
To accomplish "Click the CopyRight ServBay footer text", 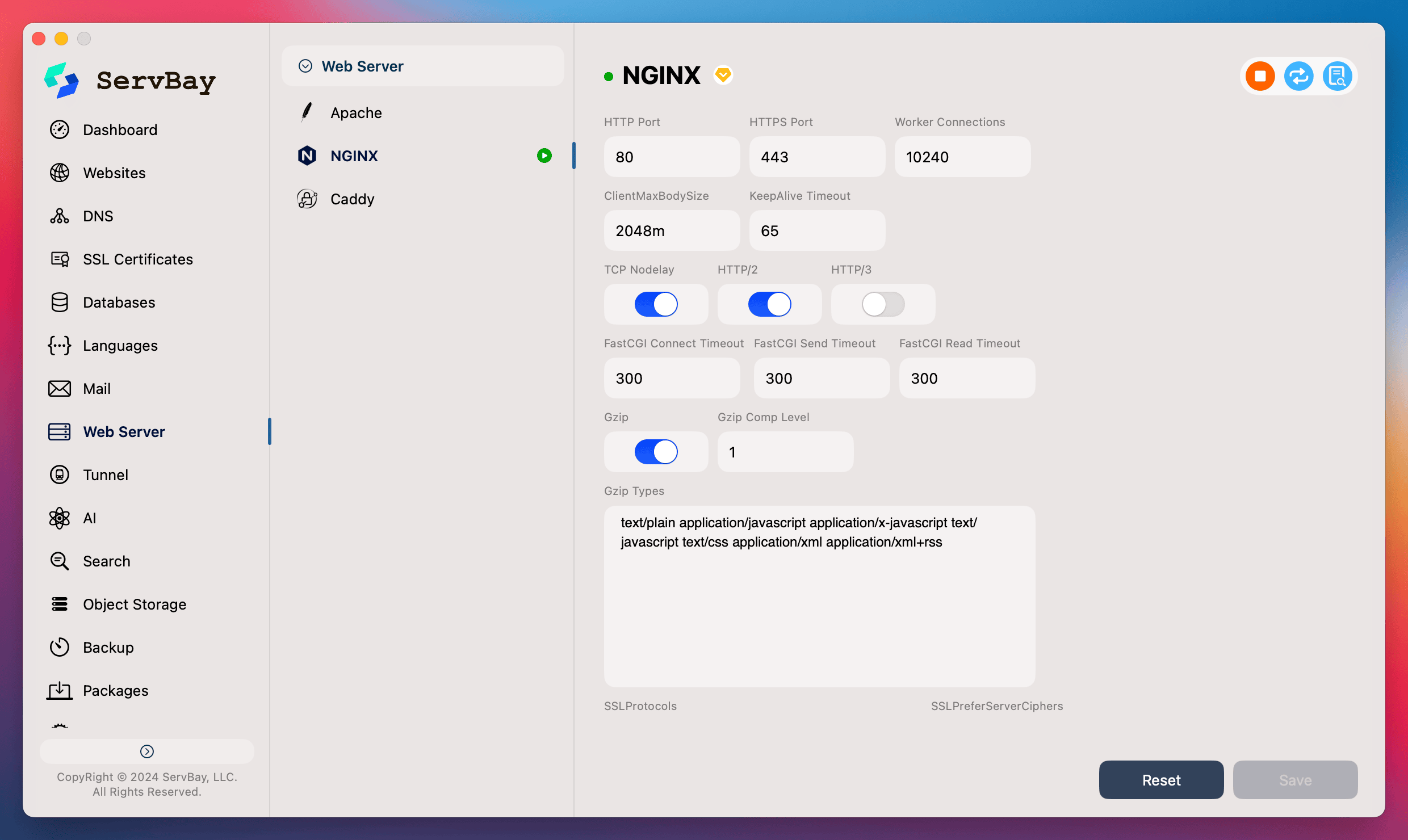I will [x=147, y=784].
